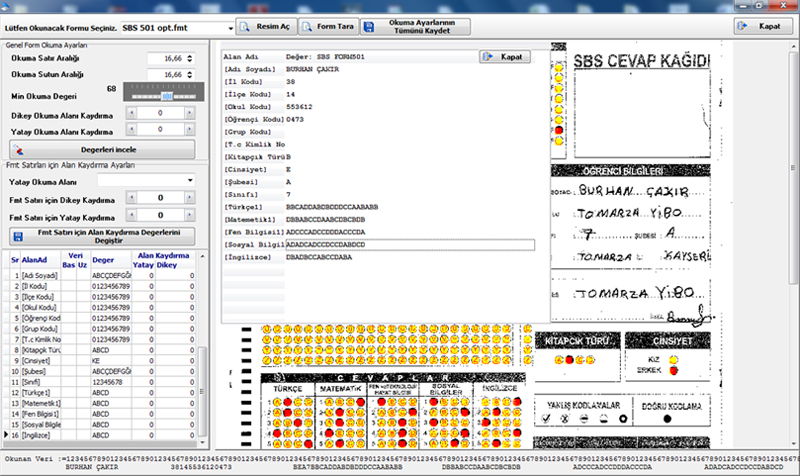800x476 pixels.
Task: Close the data panel with its Kapat button
Action: [505, 57]
